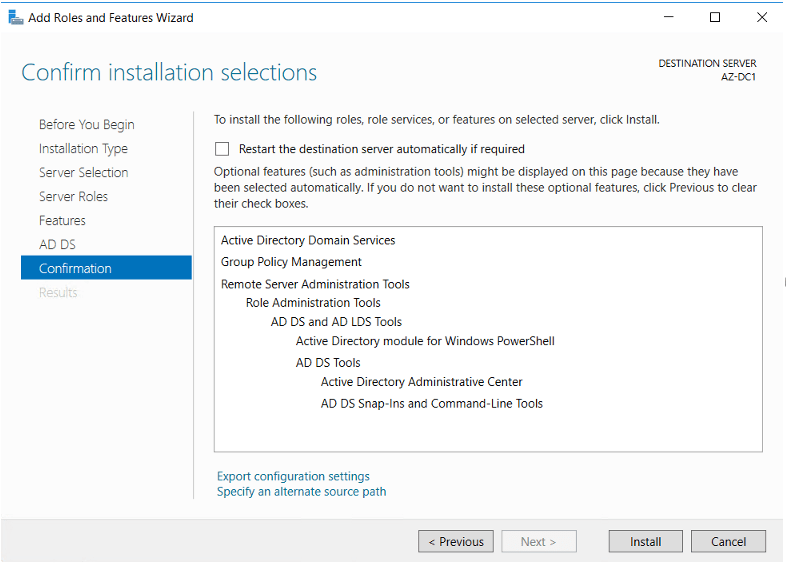Viewport: 786px width, 564px height.
Task: Maximize the wizard window
Action: click(x=715, y=17)
